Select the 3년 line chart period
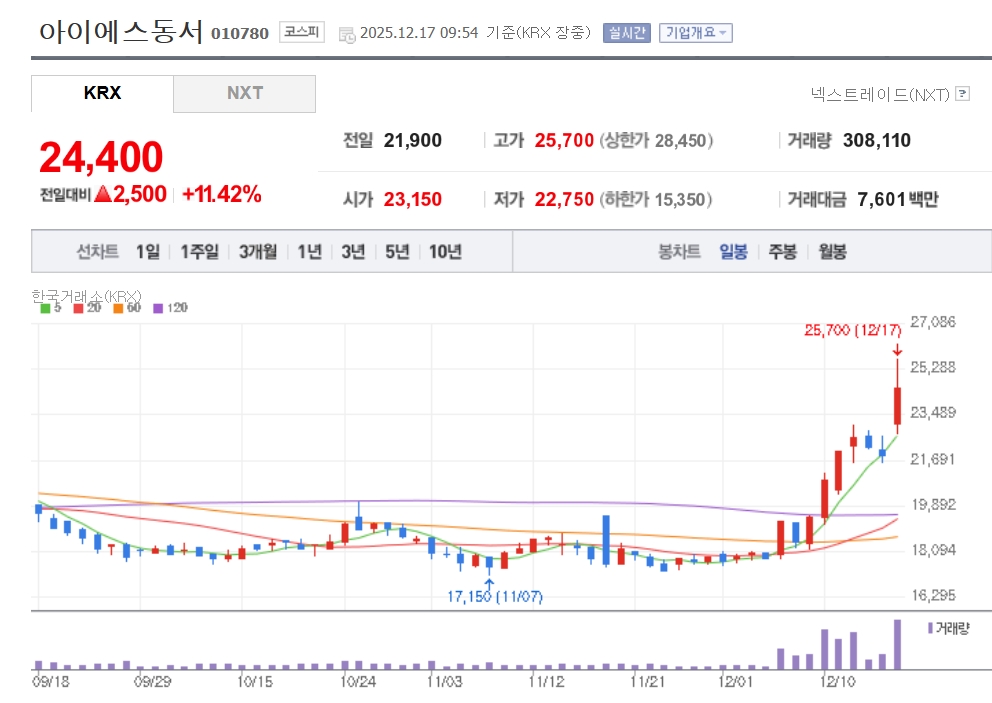Viewport: 992px width, 703px height. (354, 252)
